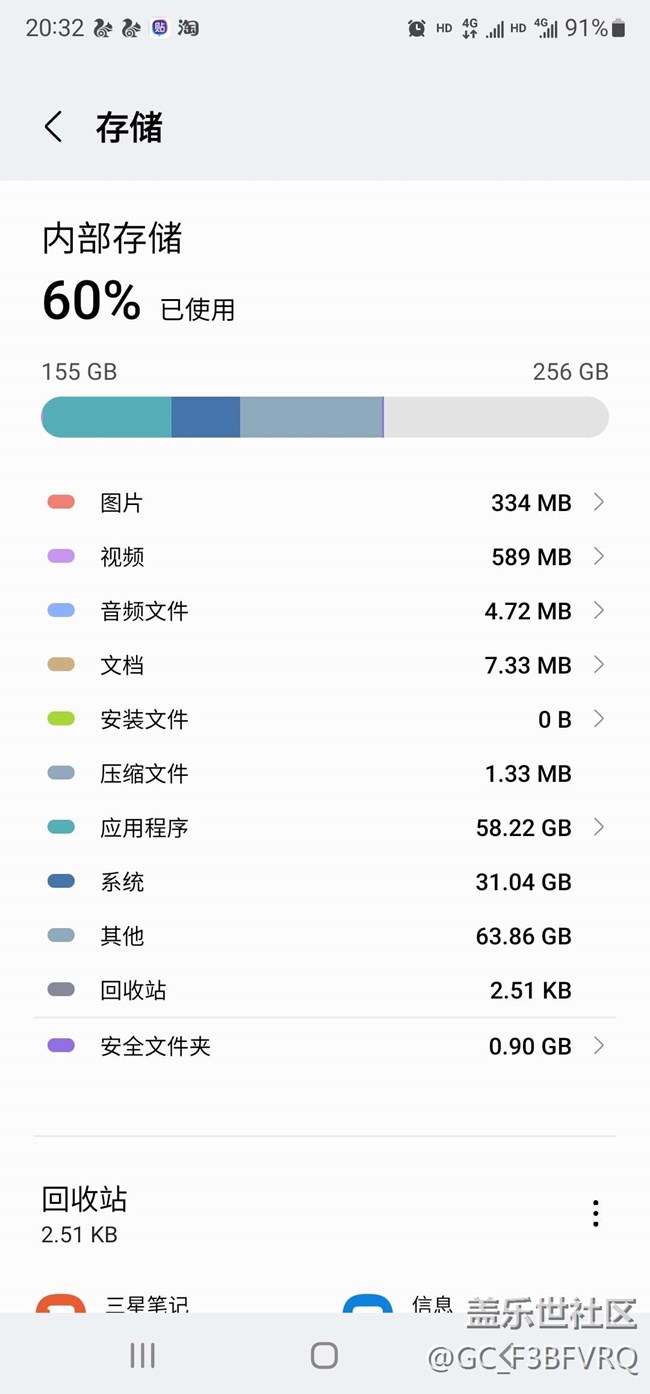Tap the battery icon in status bar
This screenshot has height=1394, width=650.
[619, 28]
